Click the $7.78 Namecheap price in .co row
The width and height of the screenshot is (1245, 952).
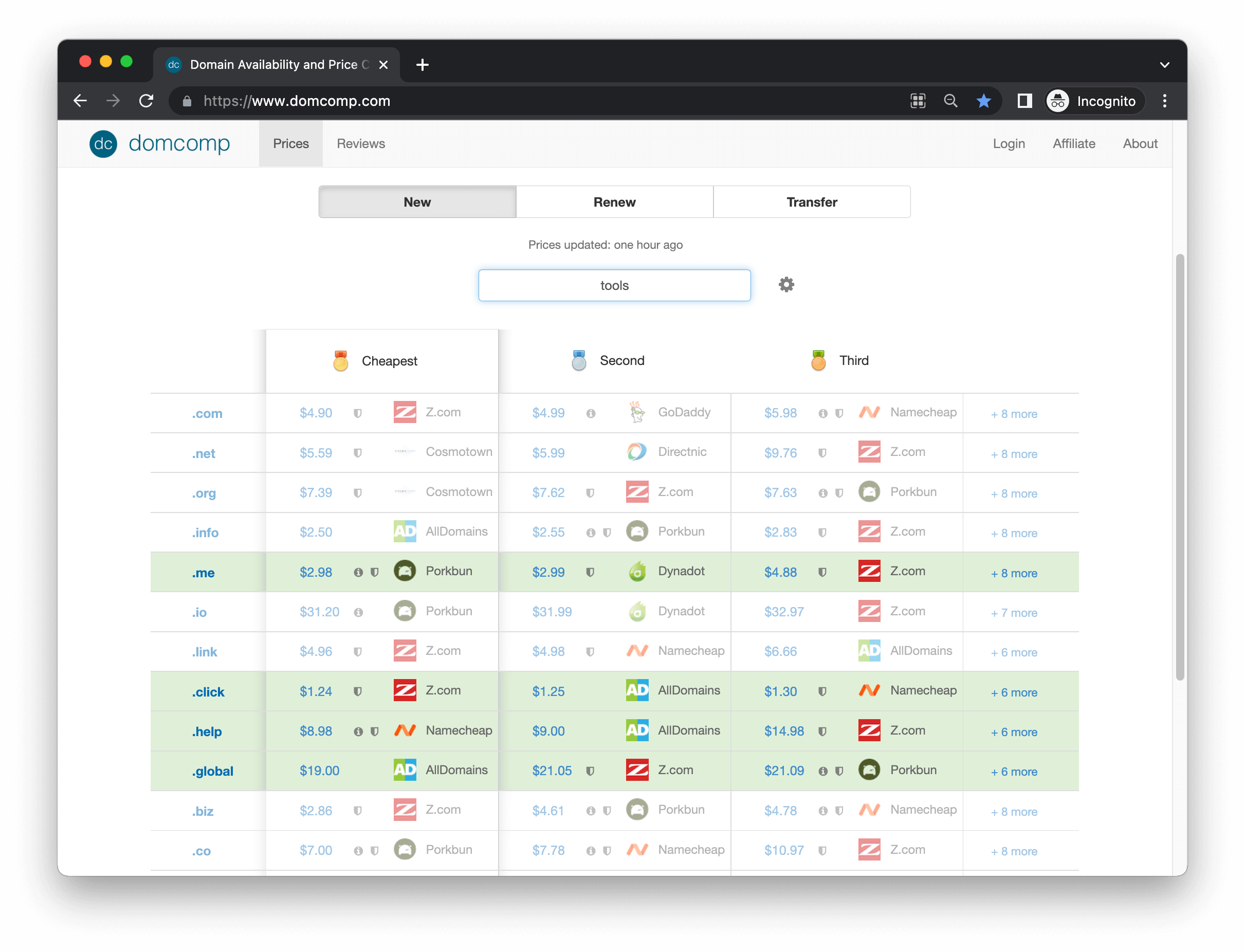tap(548, 851)
